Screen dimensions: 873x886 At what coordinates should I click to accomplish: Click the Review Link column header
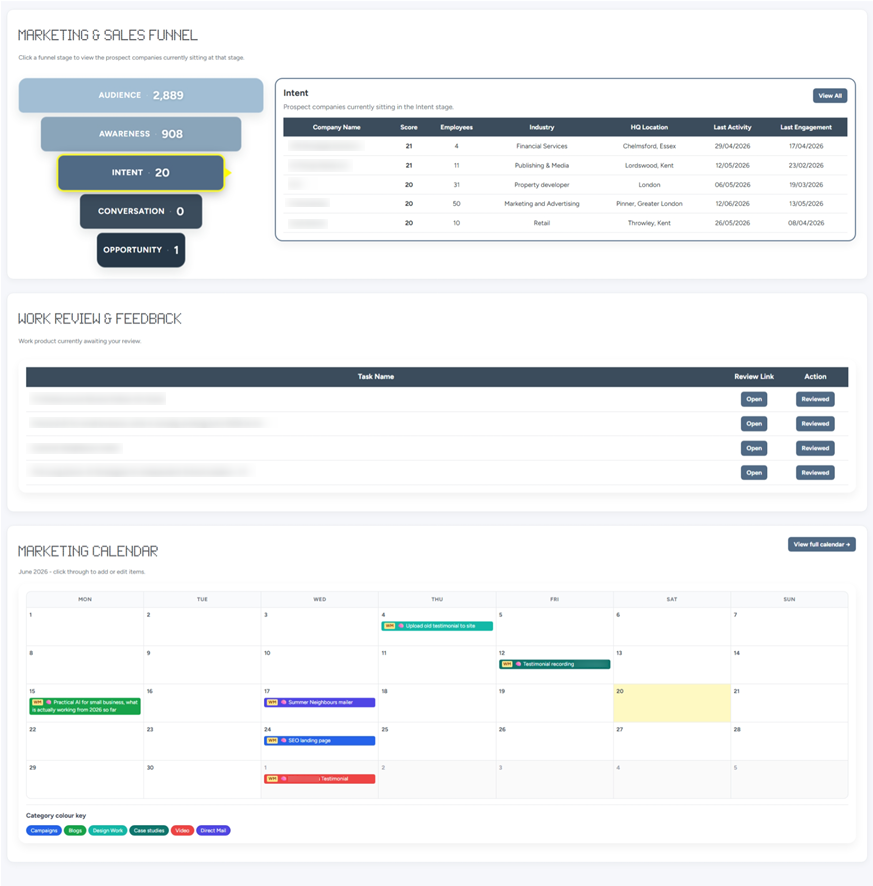(754, 376)
